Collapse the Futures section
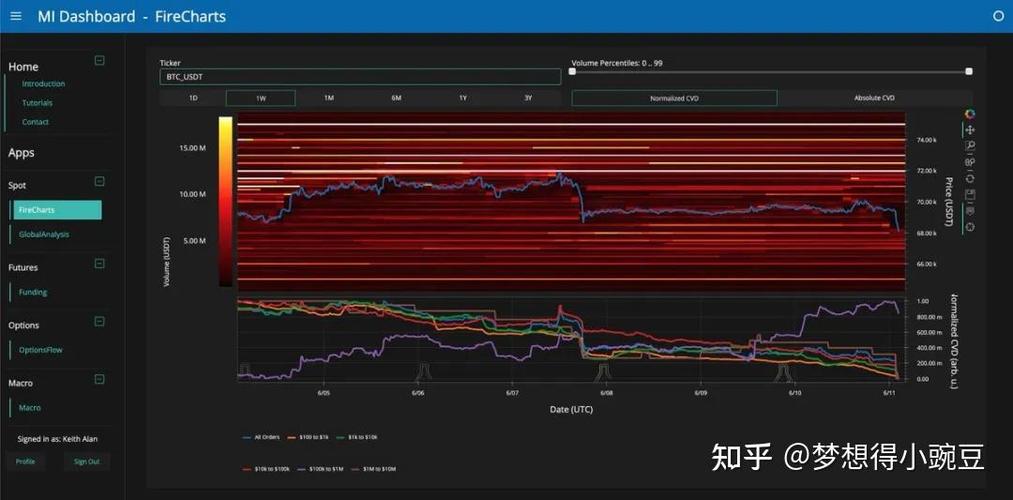Image resolution: width=1013 pixels, height=500 pixels. [x=99, y=263]
